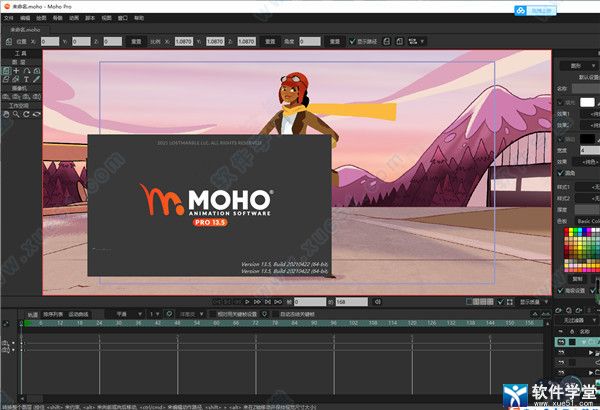Select the Rotate Layer XY tool

pos(37,71)
